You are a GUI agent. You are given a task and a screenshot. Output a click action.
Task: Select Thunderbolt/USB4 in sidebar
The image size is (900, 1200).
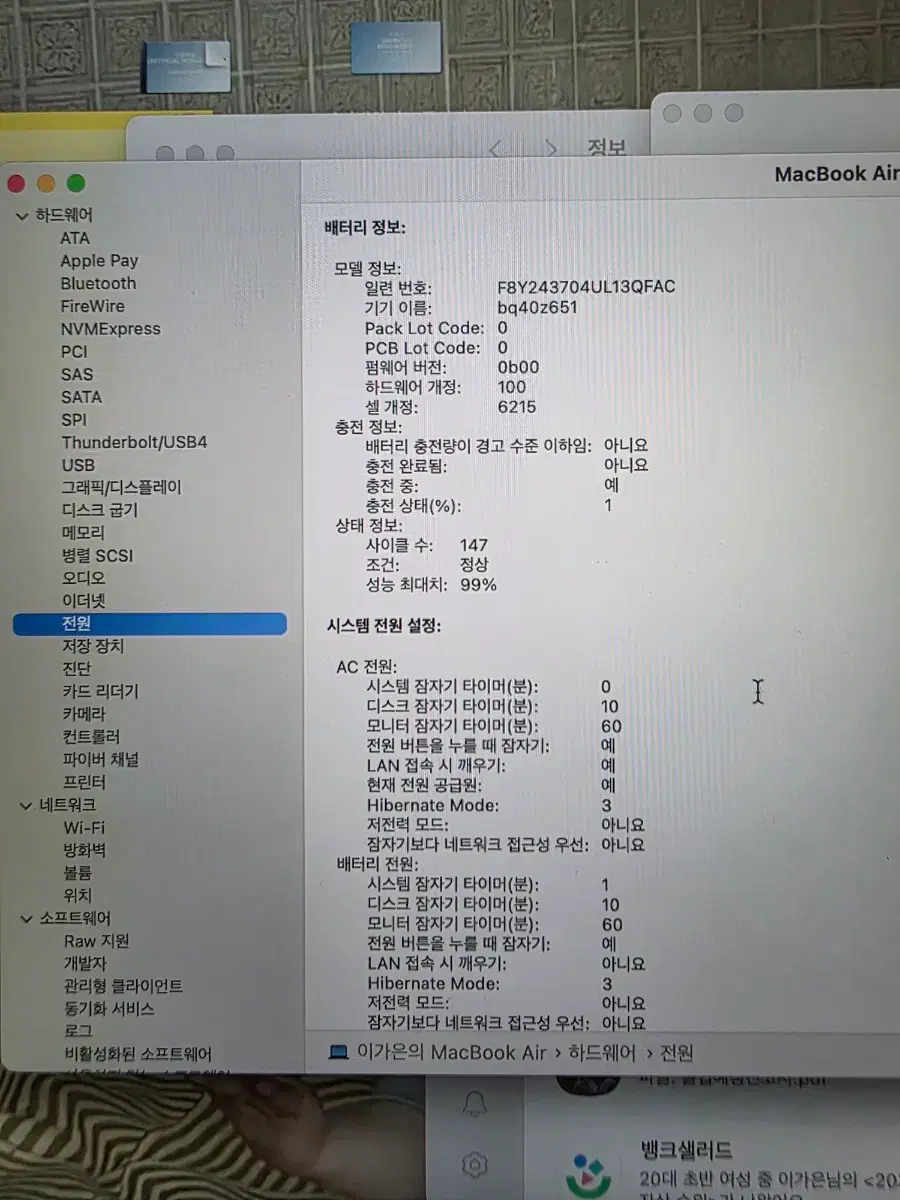[134, 442]
